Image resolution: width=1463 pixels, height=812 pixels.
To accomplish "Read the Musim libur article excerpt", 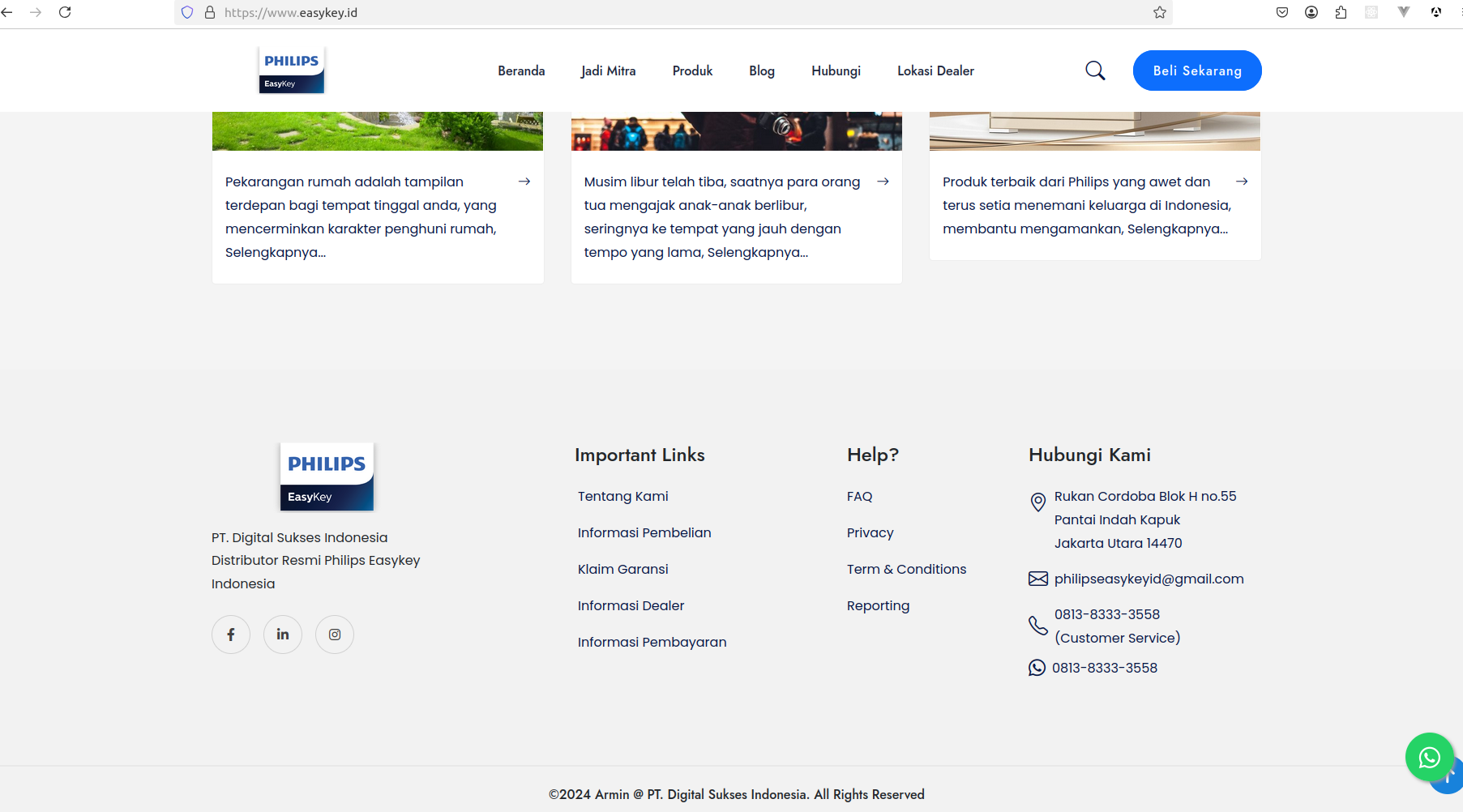I will click(722, 217).
